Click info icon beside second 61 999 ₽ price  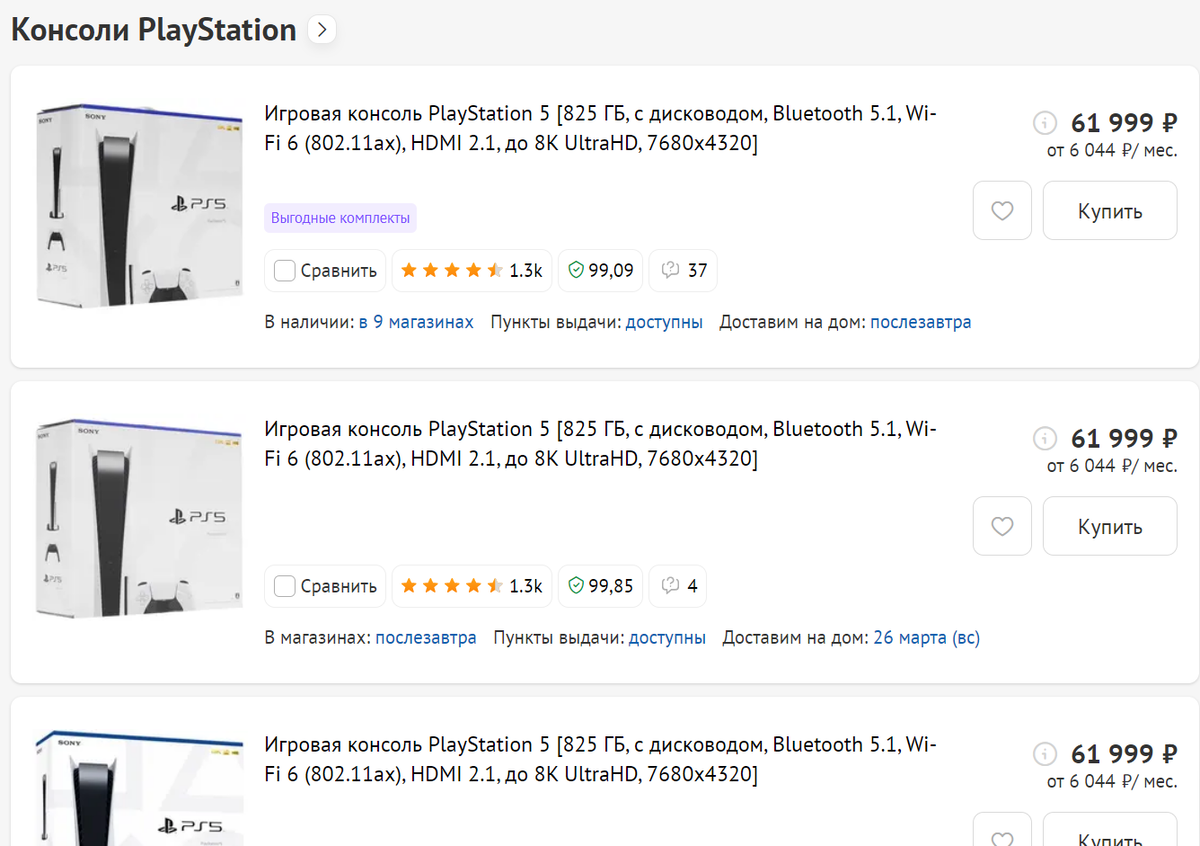coord(1044,439)
